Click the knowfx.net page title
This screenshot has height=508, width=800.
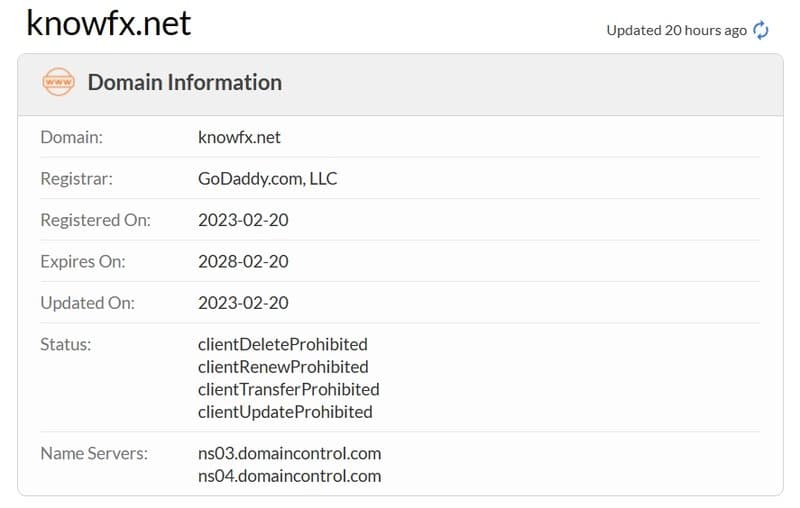click(x=108, y=23)
